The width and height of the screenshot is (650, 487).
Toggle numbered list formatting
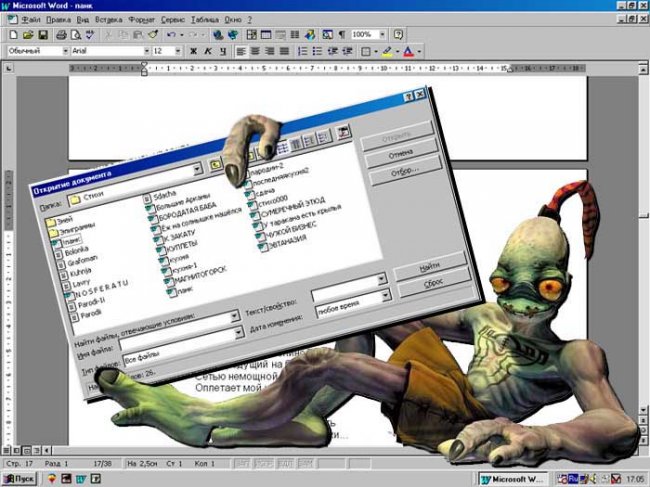[303, 51]
